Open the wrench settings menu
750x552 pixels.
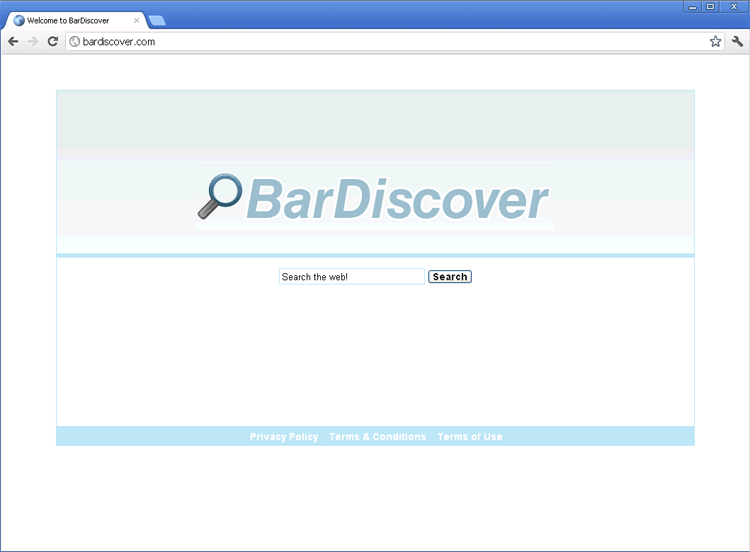737,41
